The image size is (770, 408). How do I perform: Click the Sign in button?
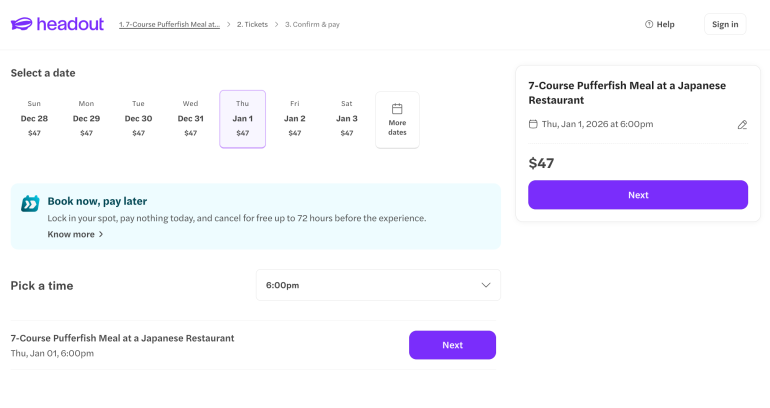[x=725, y=24]
